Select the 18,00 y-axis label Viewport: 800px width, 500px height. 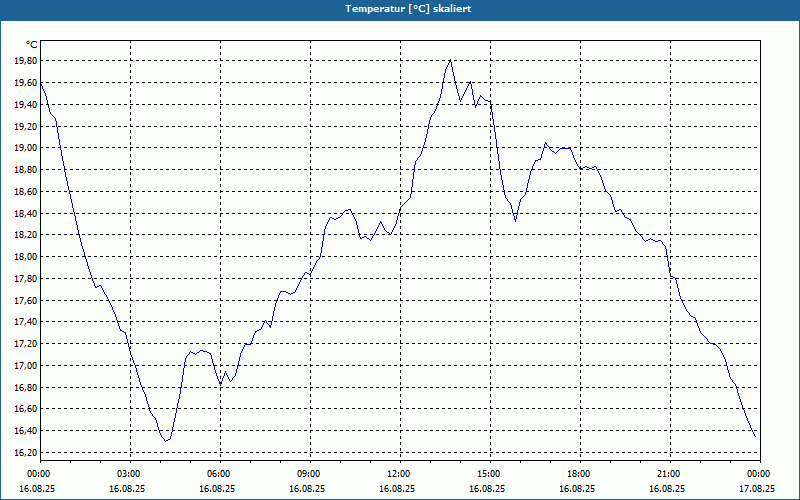[x=27, y=257]
